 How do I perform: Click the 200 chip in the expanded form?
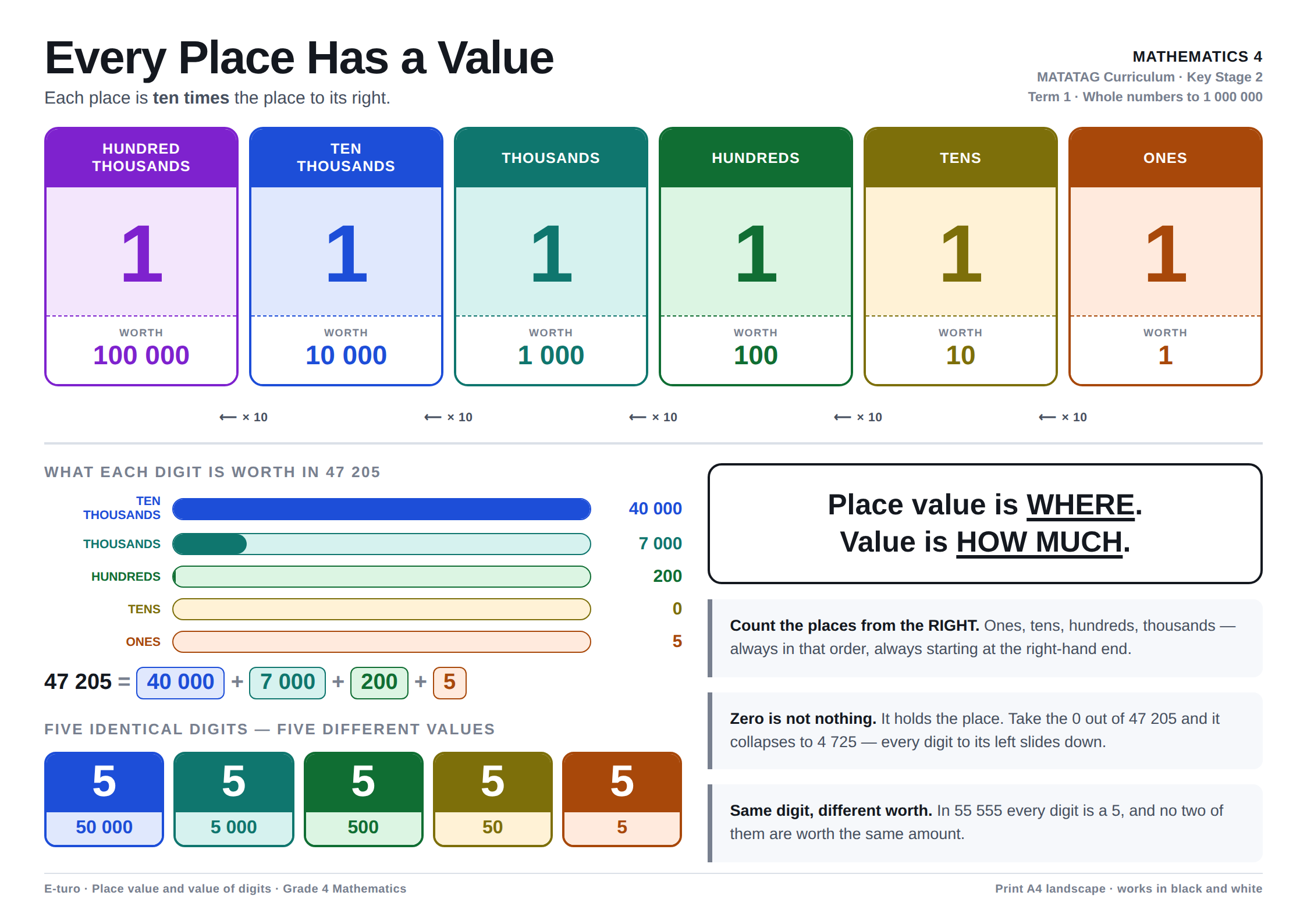pyautogui.click(x=379, y=683)
